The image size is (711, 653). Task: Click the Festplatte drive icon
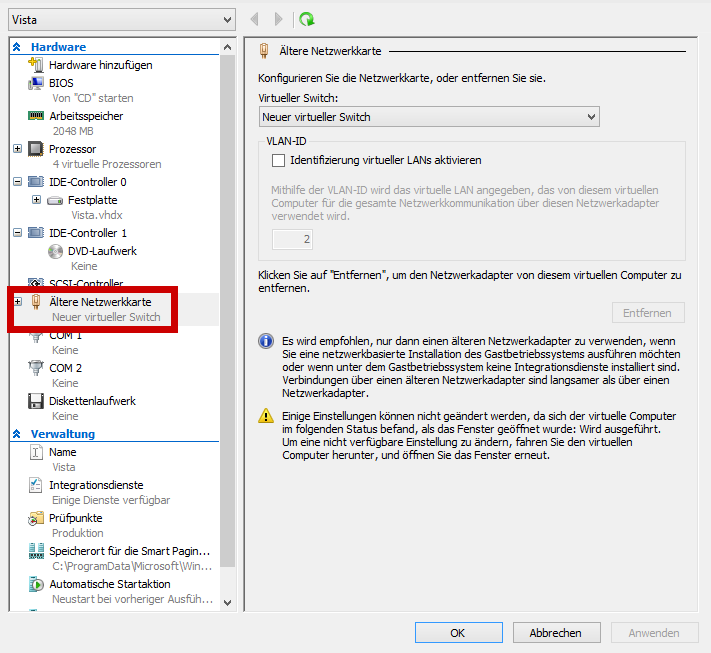click(55, 200)
